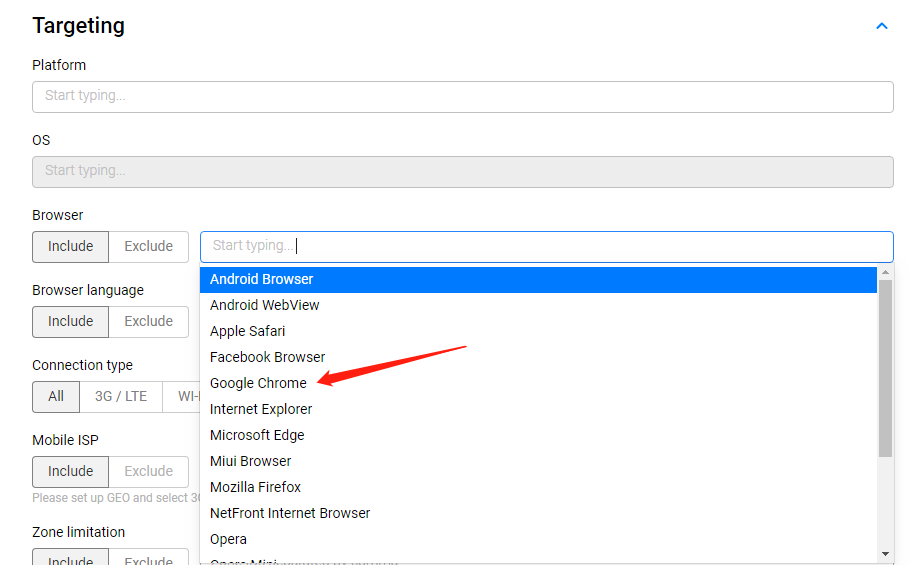Click the Browser search input field
The height and width of the screenshot is (565, 924).
546,246
